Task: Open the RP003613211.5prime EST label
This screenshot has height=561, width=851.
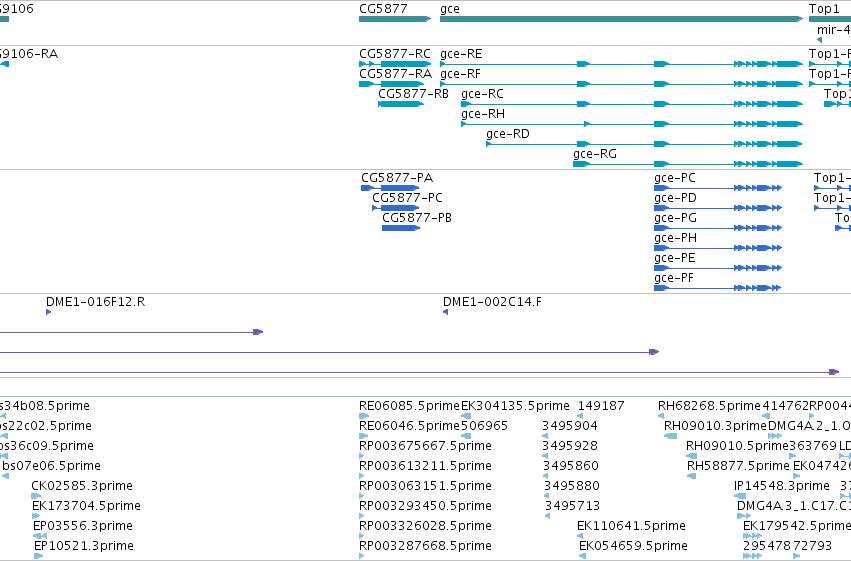Action: tap(426, 466)
